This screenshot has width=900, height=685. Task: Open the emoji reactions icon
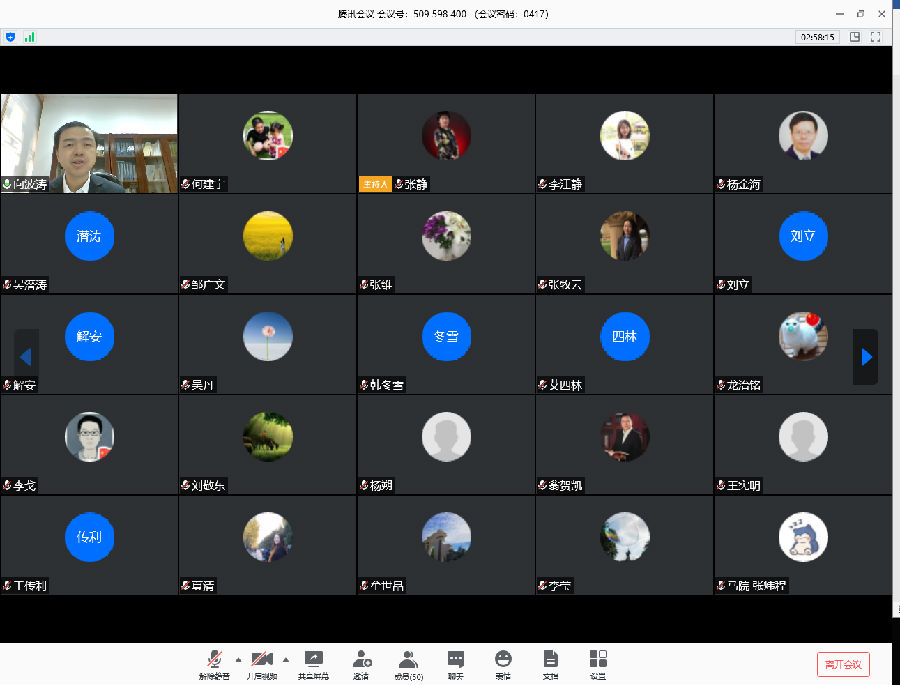pyautogui.click(x=503, y=662)
